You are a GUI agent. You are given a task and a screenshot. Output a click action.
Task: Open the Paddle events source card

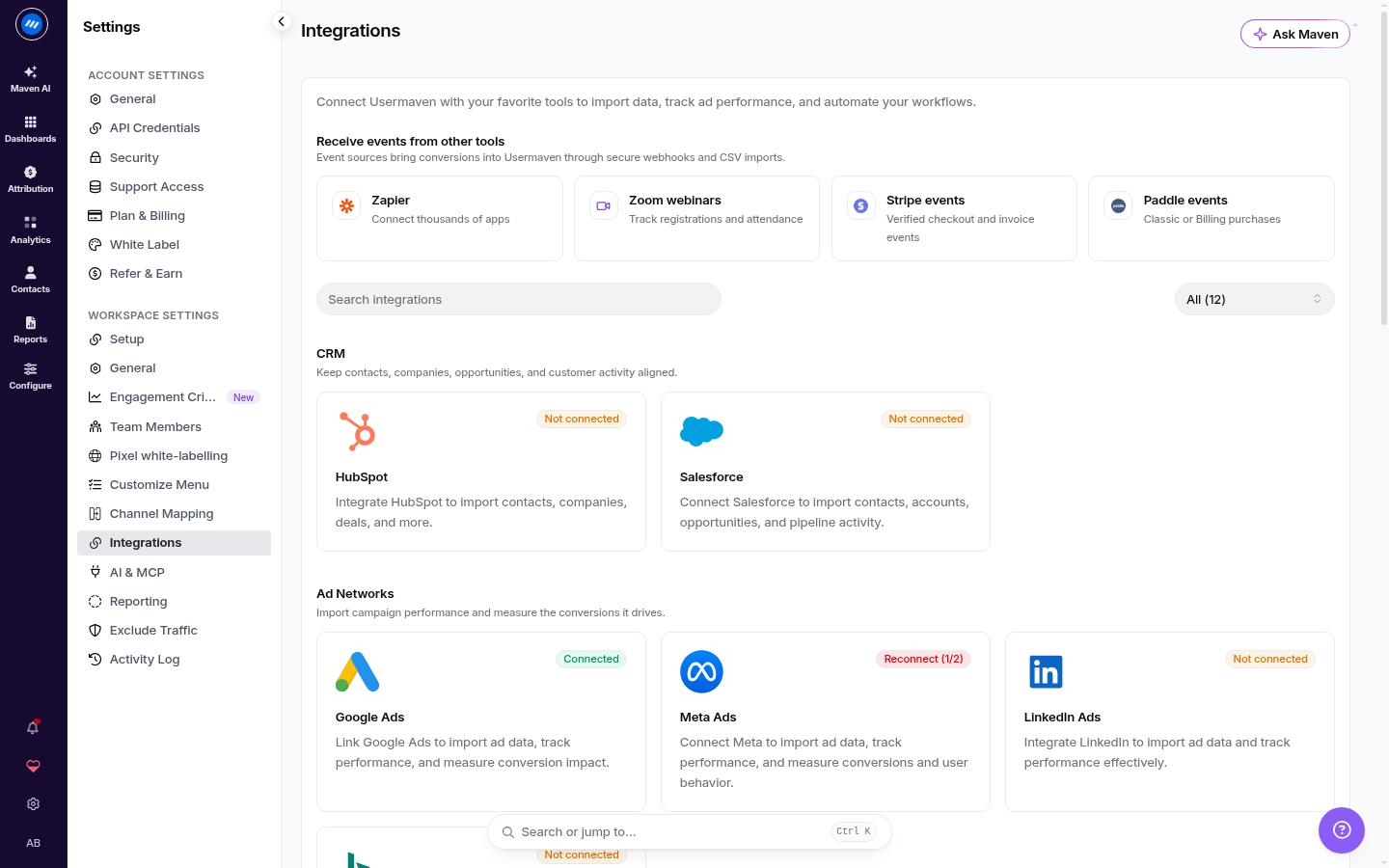pyautogui.click(x=1212, y=218)
